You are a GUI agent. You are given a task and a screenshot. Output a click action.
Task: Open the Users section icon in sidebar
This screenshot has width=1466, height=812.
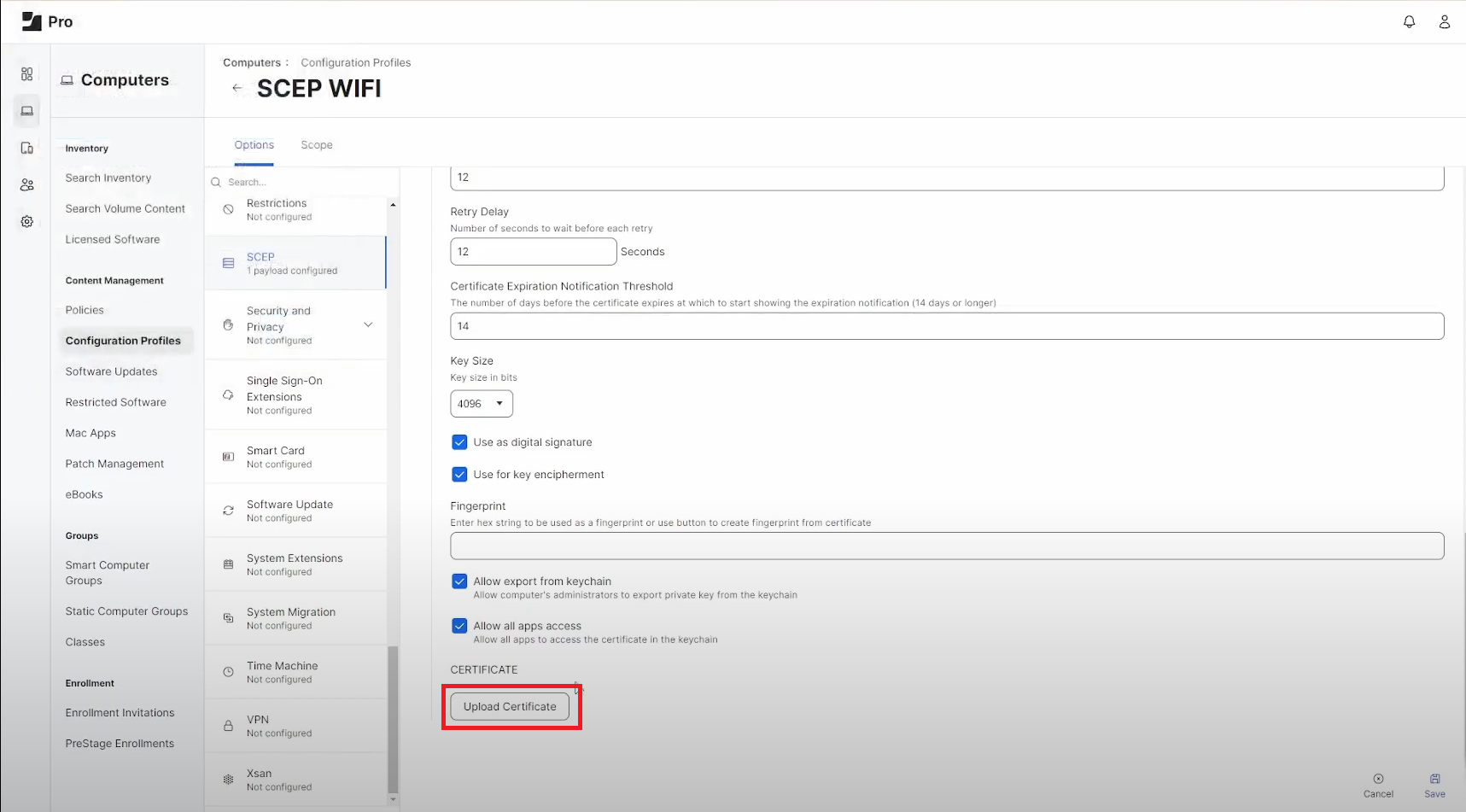(x=26, y=184)
